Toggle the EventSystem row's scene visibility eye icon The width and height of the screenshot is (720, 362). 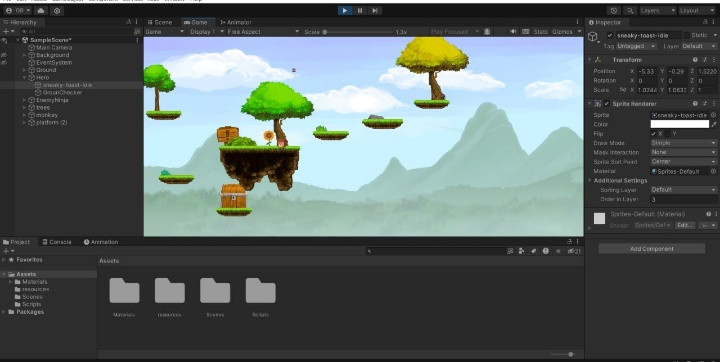(4, 62)
